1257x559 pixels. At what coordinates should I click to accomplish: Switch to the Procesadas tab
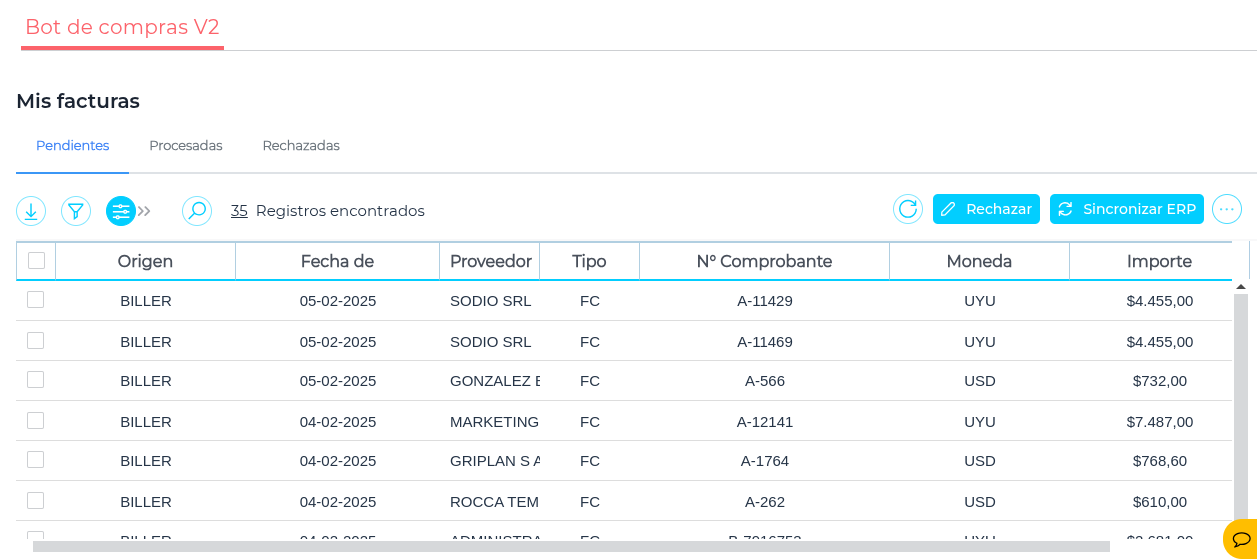[x=186, y=146]
